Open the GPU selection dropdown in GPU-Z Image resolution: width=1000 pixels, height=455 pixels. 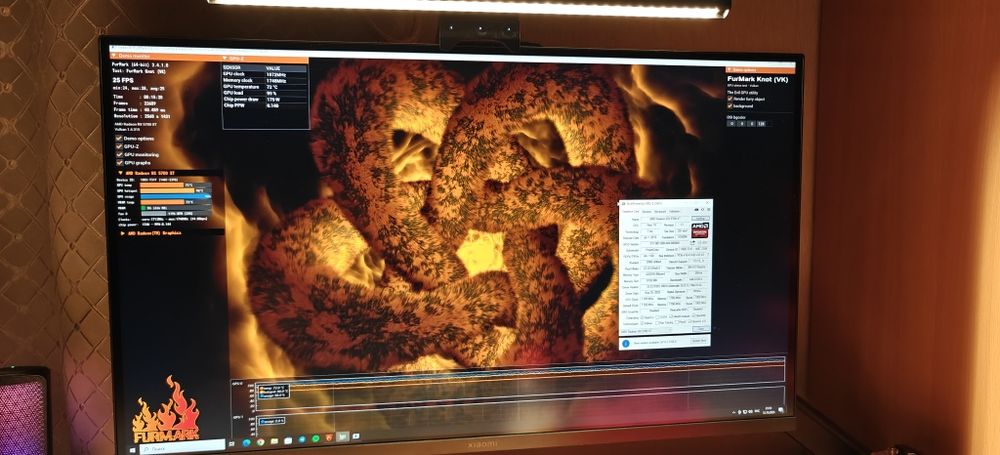click(x=646, y=331)
